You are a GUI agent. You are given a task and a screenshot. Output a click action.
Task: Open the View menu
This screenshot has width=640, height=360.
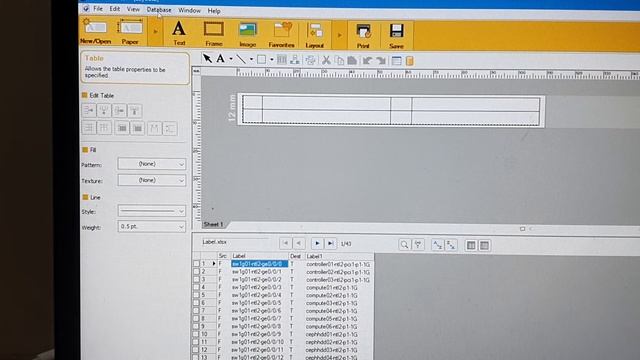pyautogui.click(x=133, y=9)
